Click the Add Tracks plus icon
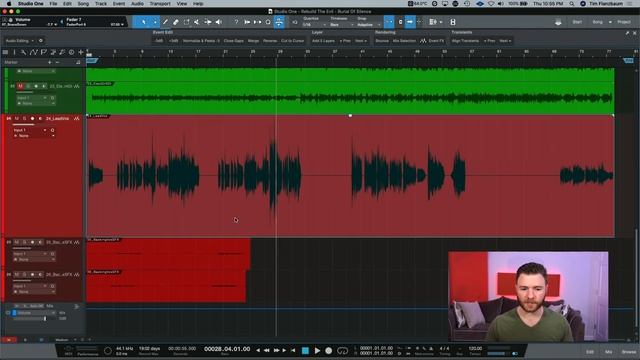The width and height of the screenshot is (640, 360). click(x=81, y=52)
